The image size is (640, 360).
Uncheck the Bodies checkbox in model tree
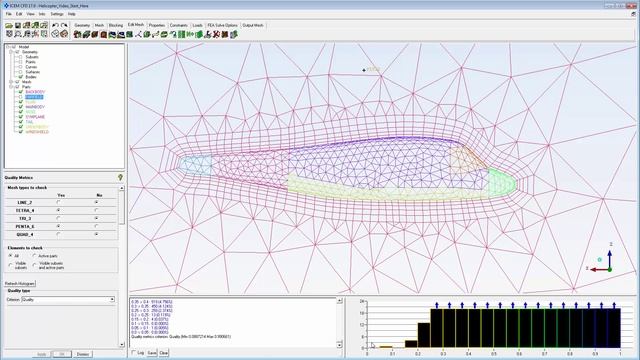(x=20, y=77)
